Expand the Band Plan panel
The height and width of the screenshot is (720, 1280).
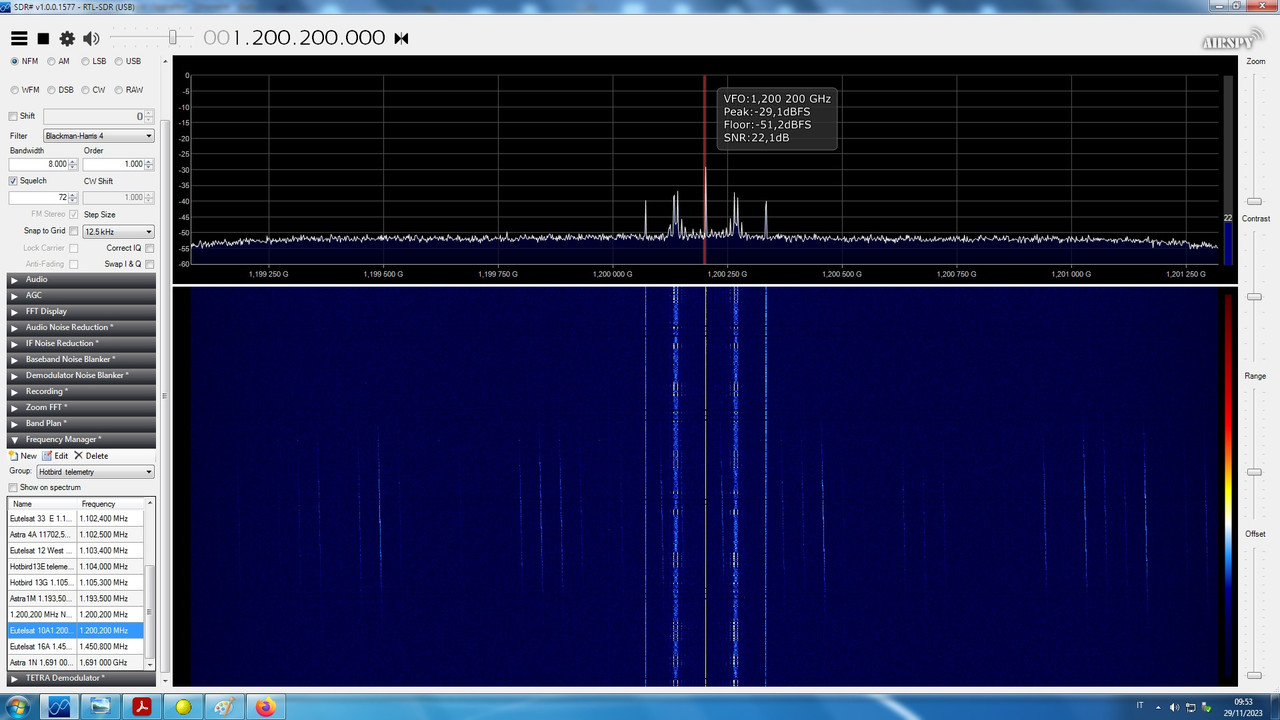point(80,423)
